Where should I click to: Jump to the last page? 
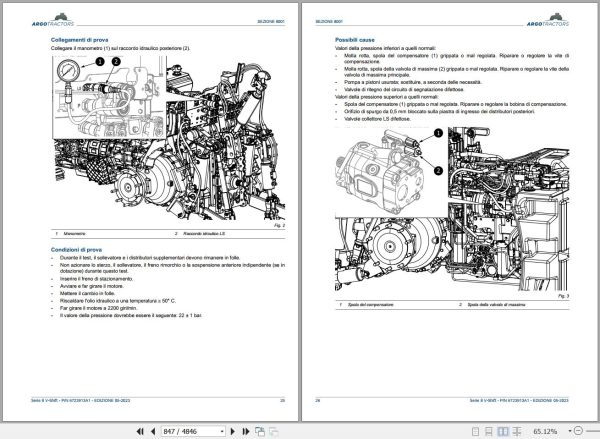246,431
